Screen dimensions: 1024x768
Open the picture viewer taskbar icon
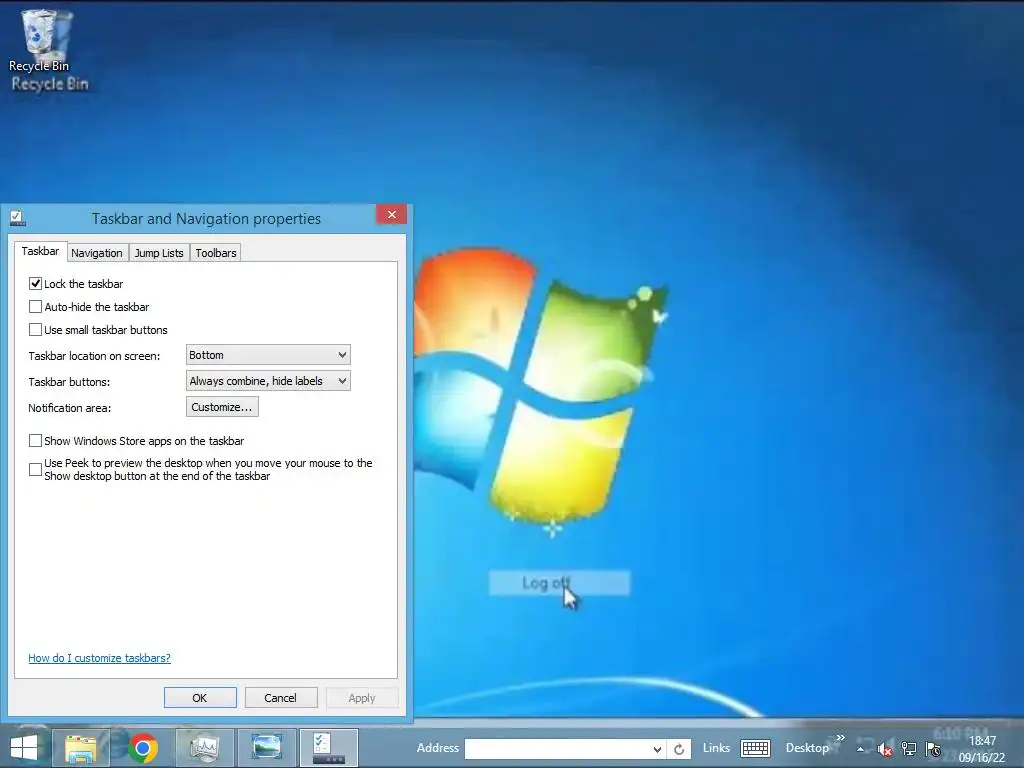click(x=266, y=748)
